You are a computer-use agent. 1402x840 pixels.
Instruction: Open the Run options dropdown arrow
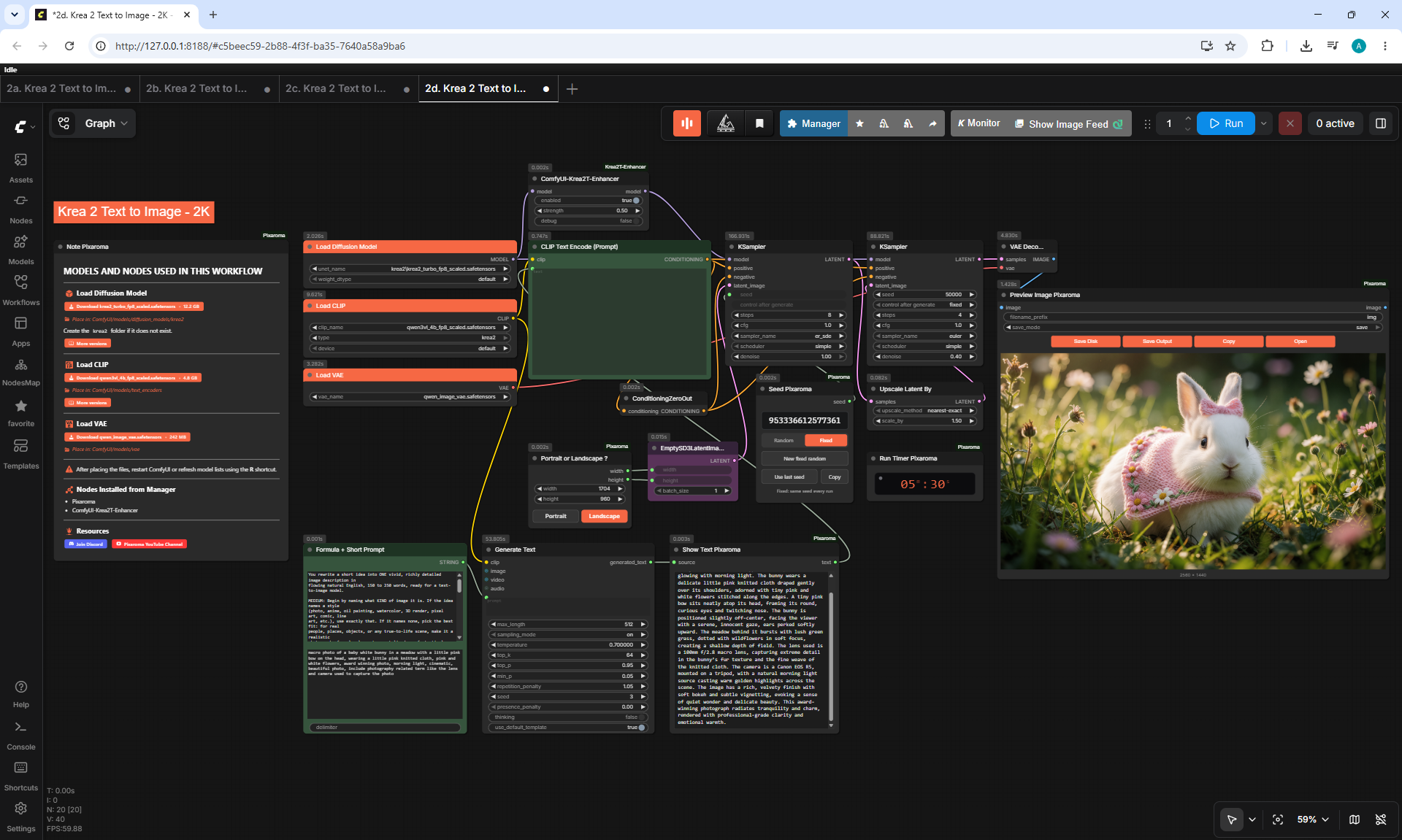1264,123
